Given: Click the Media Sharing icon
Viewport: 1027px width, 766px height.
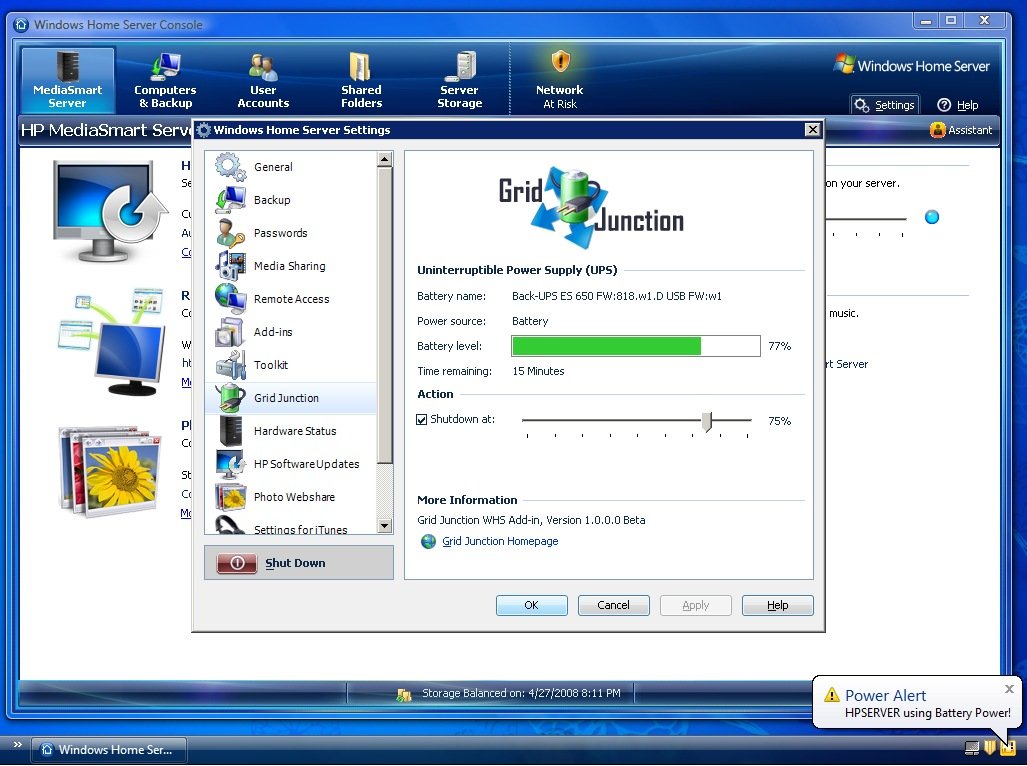Looking at the screenshot, I should coord(231,265).
